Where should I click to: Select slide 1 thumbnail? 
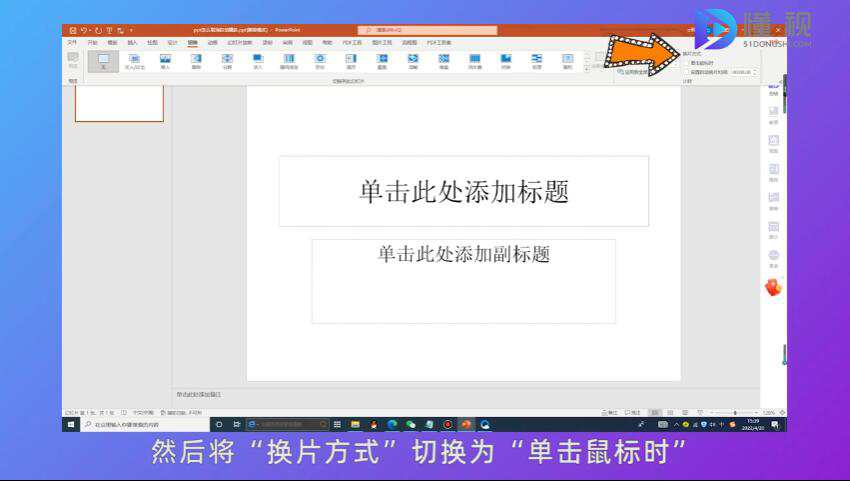[119, 103]
